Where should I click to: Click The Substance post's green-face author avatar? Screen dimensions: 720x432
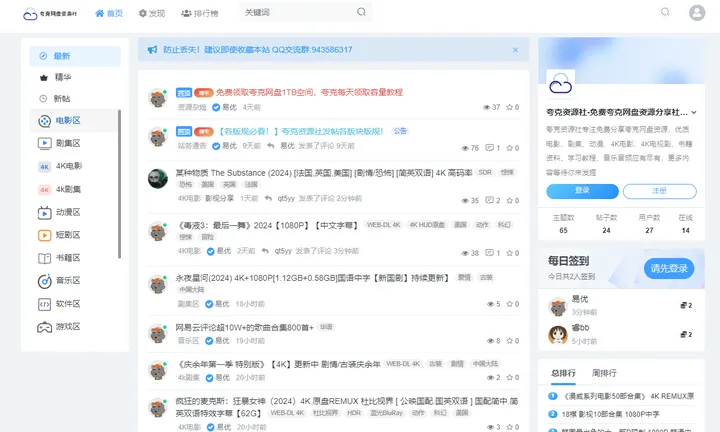[x=158, y=178]
